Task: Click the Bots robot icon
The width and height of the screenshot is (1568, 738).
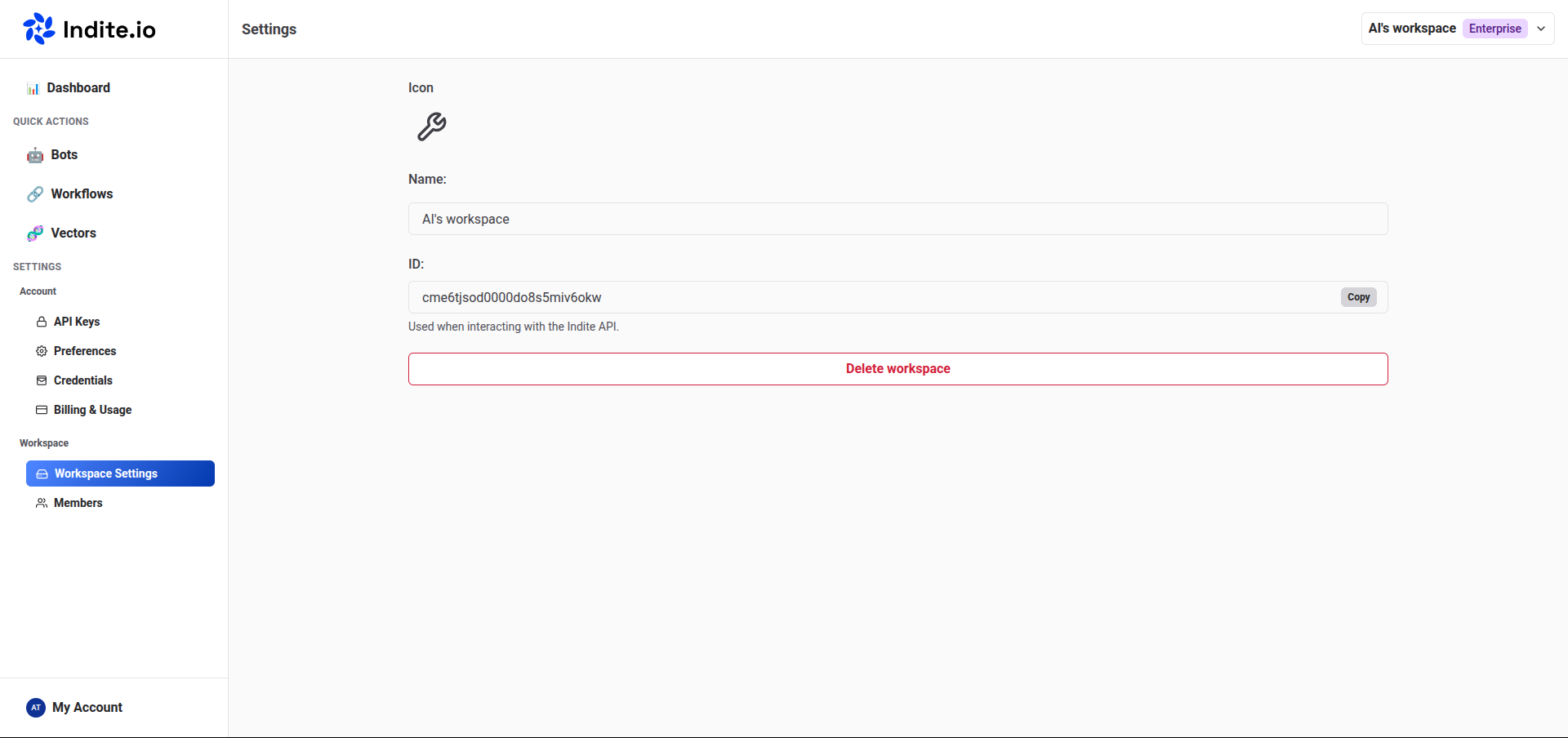Action: 35,155
